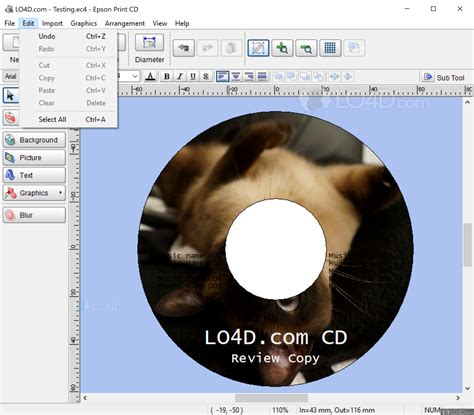Toggle Italic text formatting
The image size is (474, 415).
pyautogui.click(x=180, y=77)
